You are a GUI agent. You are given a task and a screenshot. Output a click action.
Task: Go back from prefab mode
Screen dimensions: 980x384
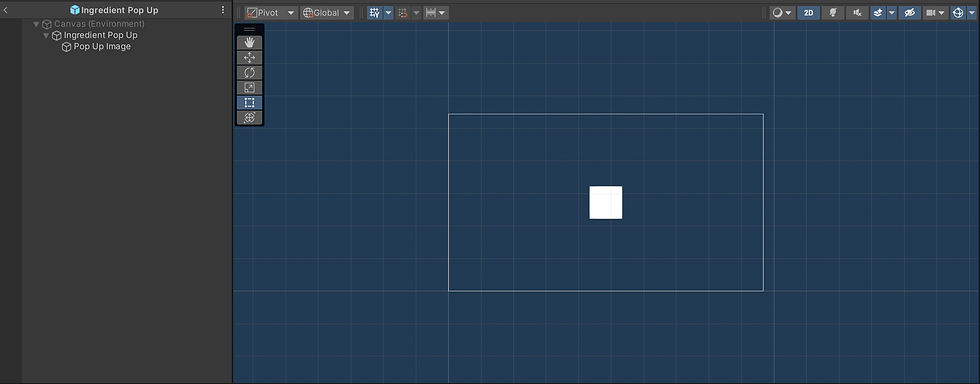click(6, 10)
